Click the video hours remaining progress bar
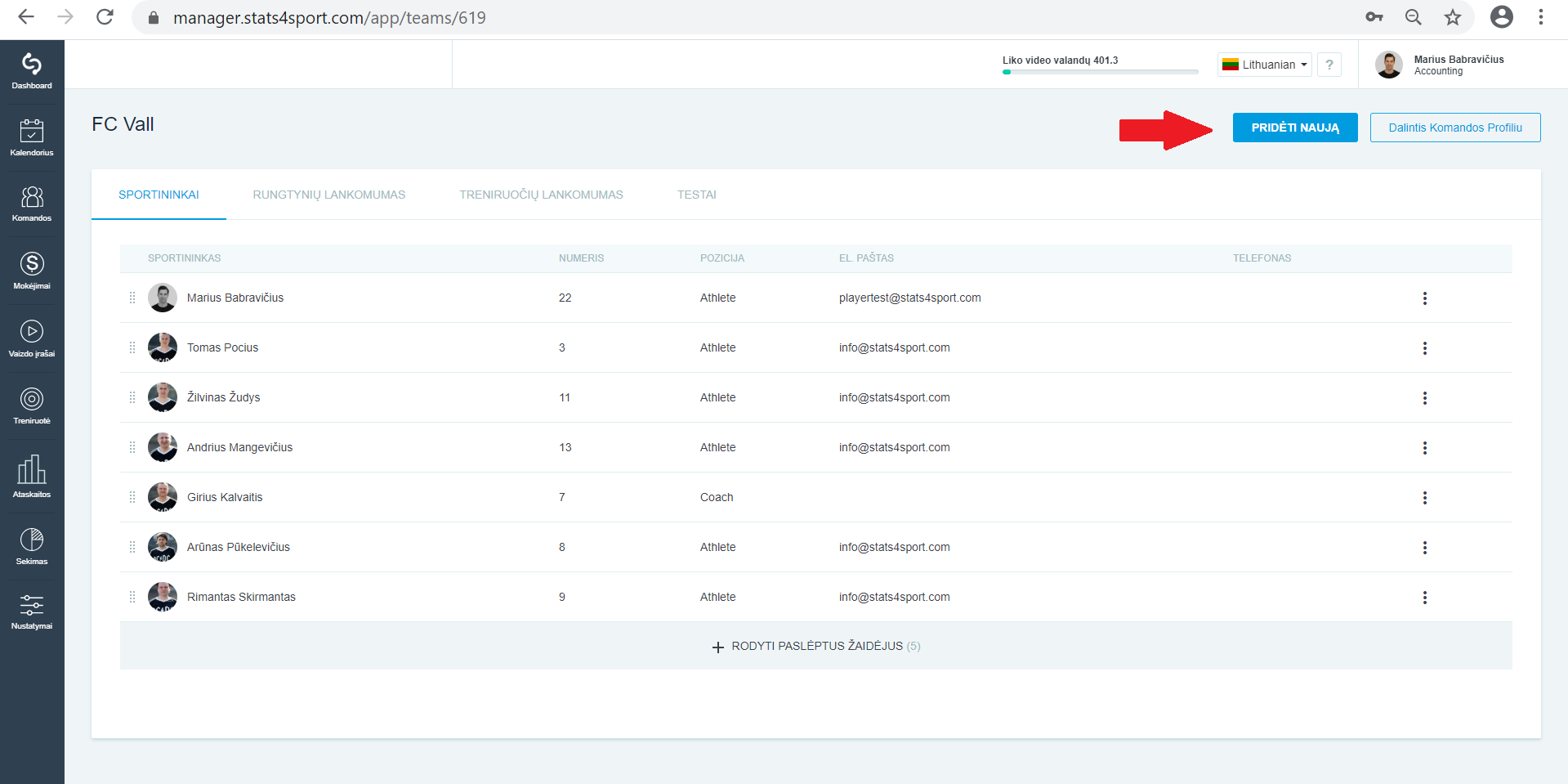This screenshot has height=784, width=1568. pos(1101,72)
